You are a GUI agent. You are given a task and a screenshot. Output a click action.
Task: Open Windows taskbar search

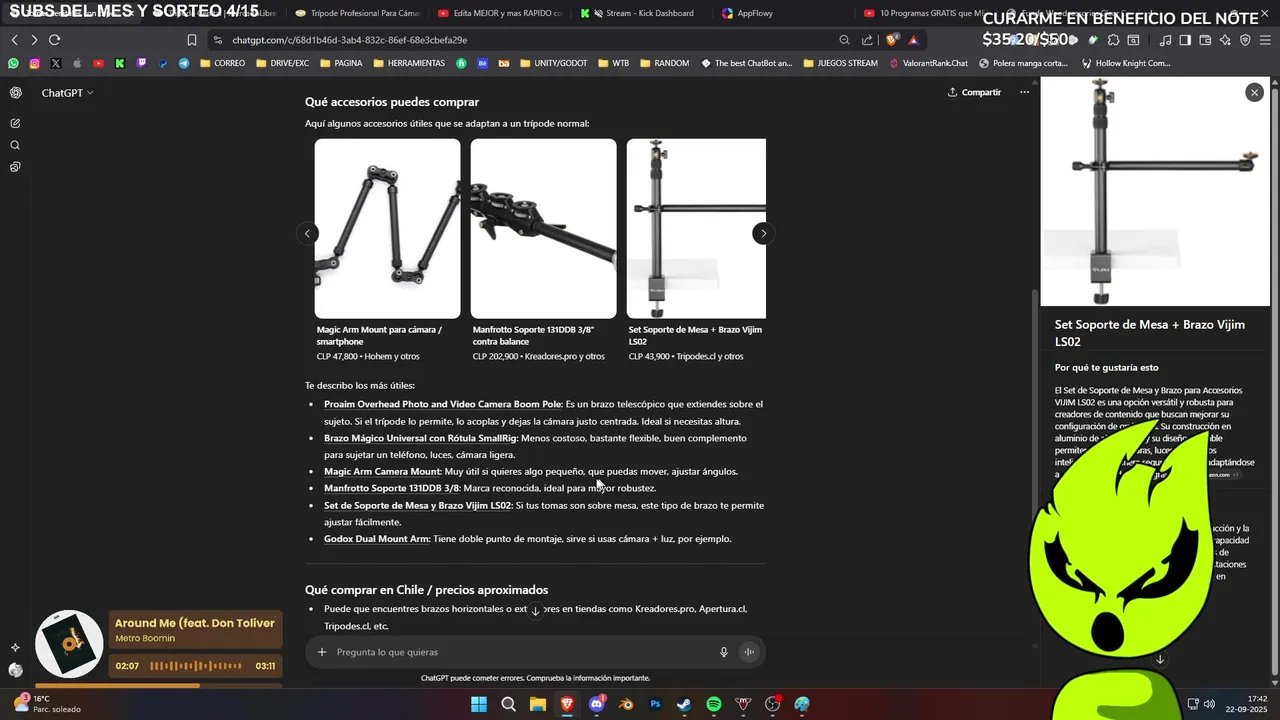point(508,704)
